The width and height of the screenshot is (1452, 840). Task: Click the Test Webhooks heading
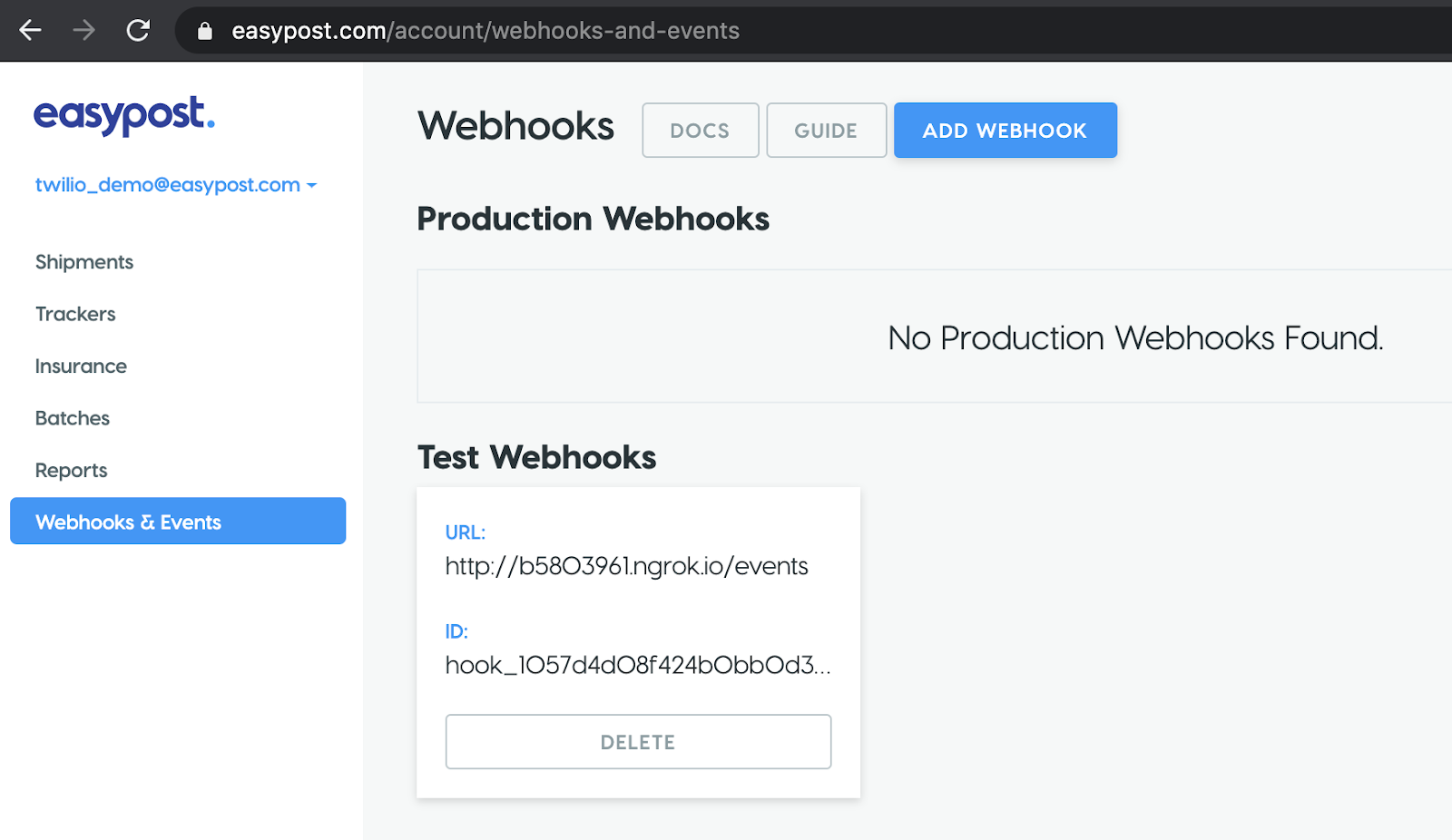pyautogui.click(x=537, y=457)
